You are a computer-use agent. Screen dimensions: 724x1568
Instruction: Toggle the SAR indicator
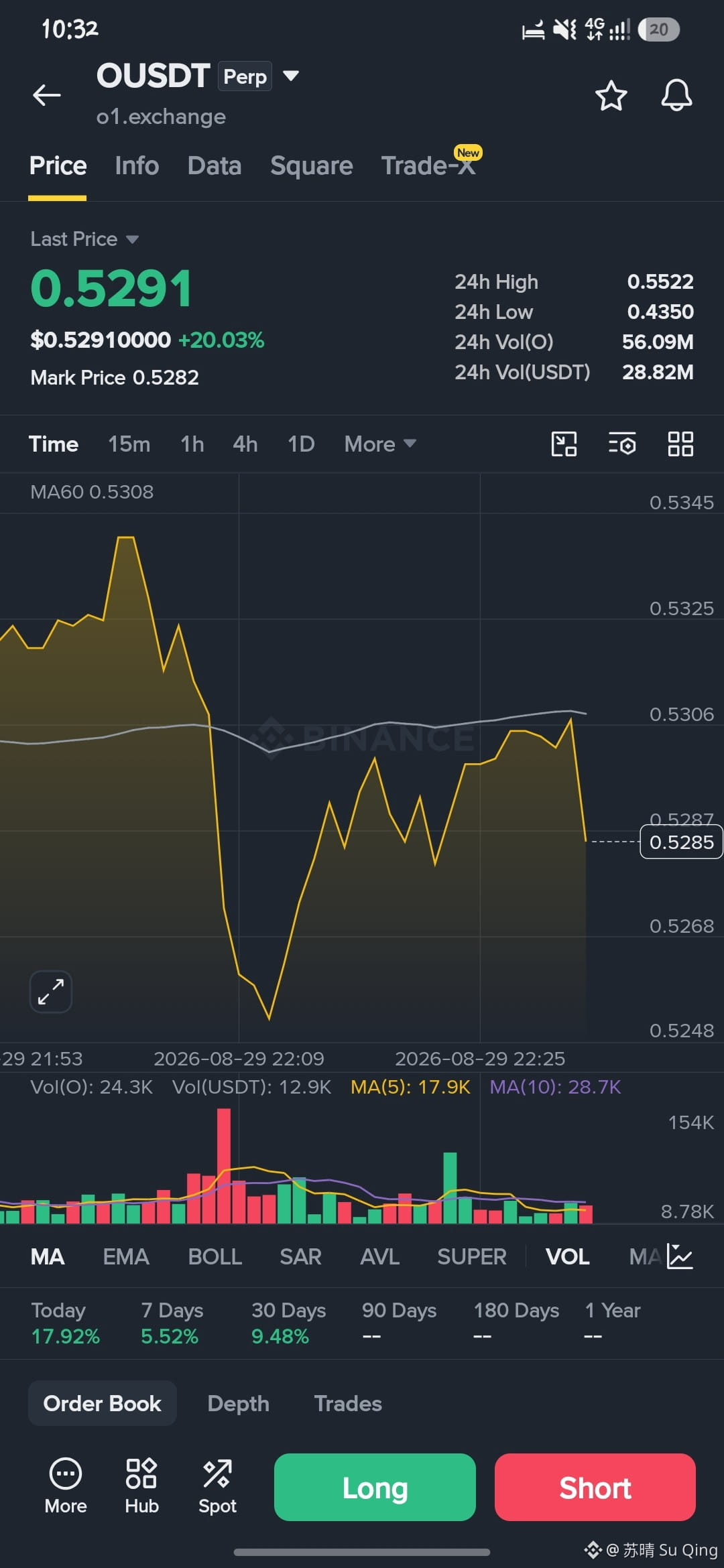click(x=300, y=1256)
